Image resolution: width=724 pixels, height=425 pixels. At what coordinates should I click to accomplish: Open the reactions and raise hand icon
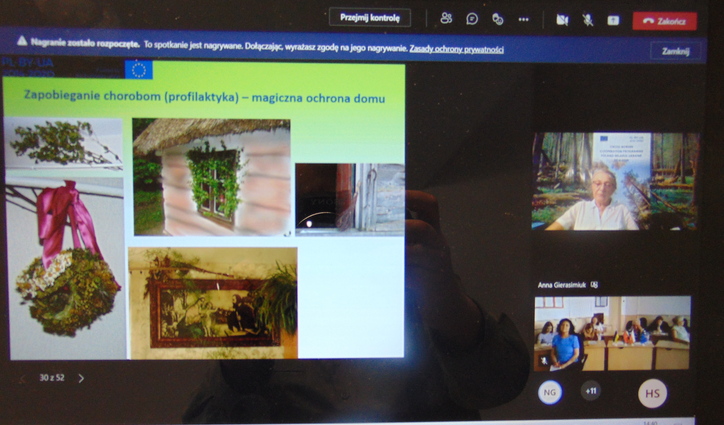498,19
